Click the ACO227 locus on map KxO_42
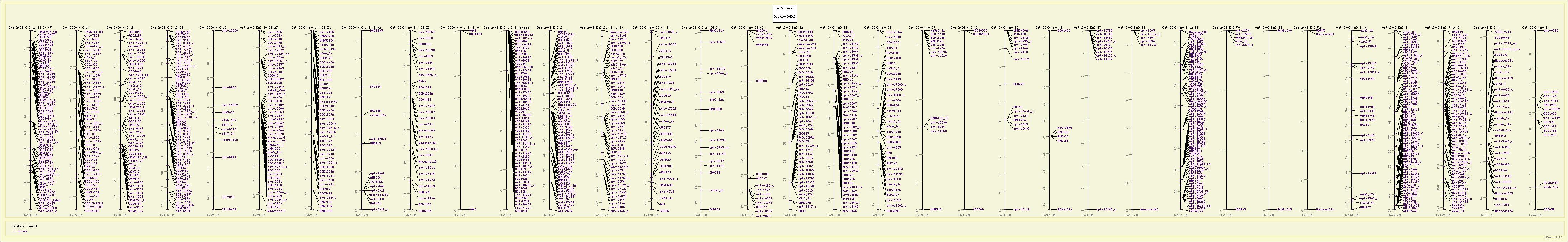This screenshot has height=242, width=1568. (1018, 84)
